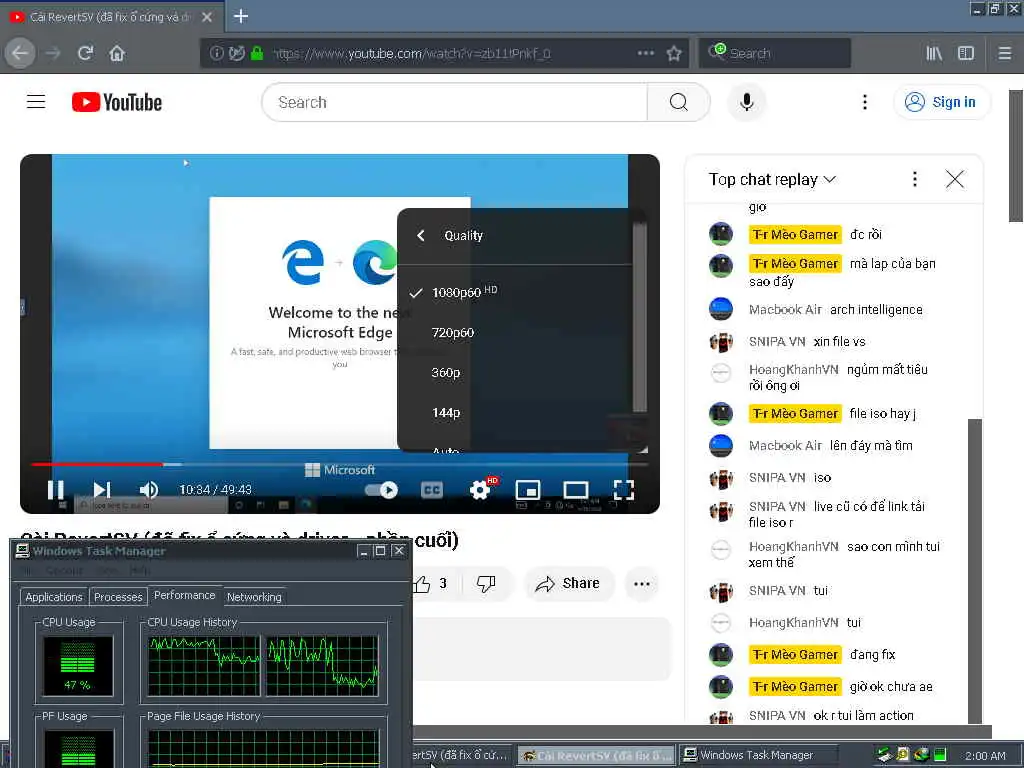1024x768 pixels.
Task: Close the Cài RevertSV browser tab
Action: [207, 17]
